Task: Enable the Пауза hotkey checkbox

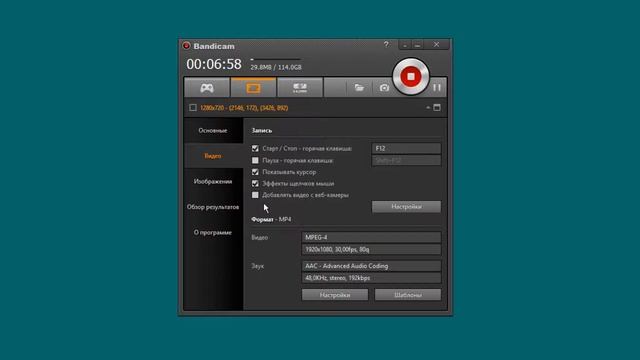Action: (255, 160)
